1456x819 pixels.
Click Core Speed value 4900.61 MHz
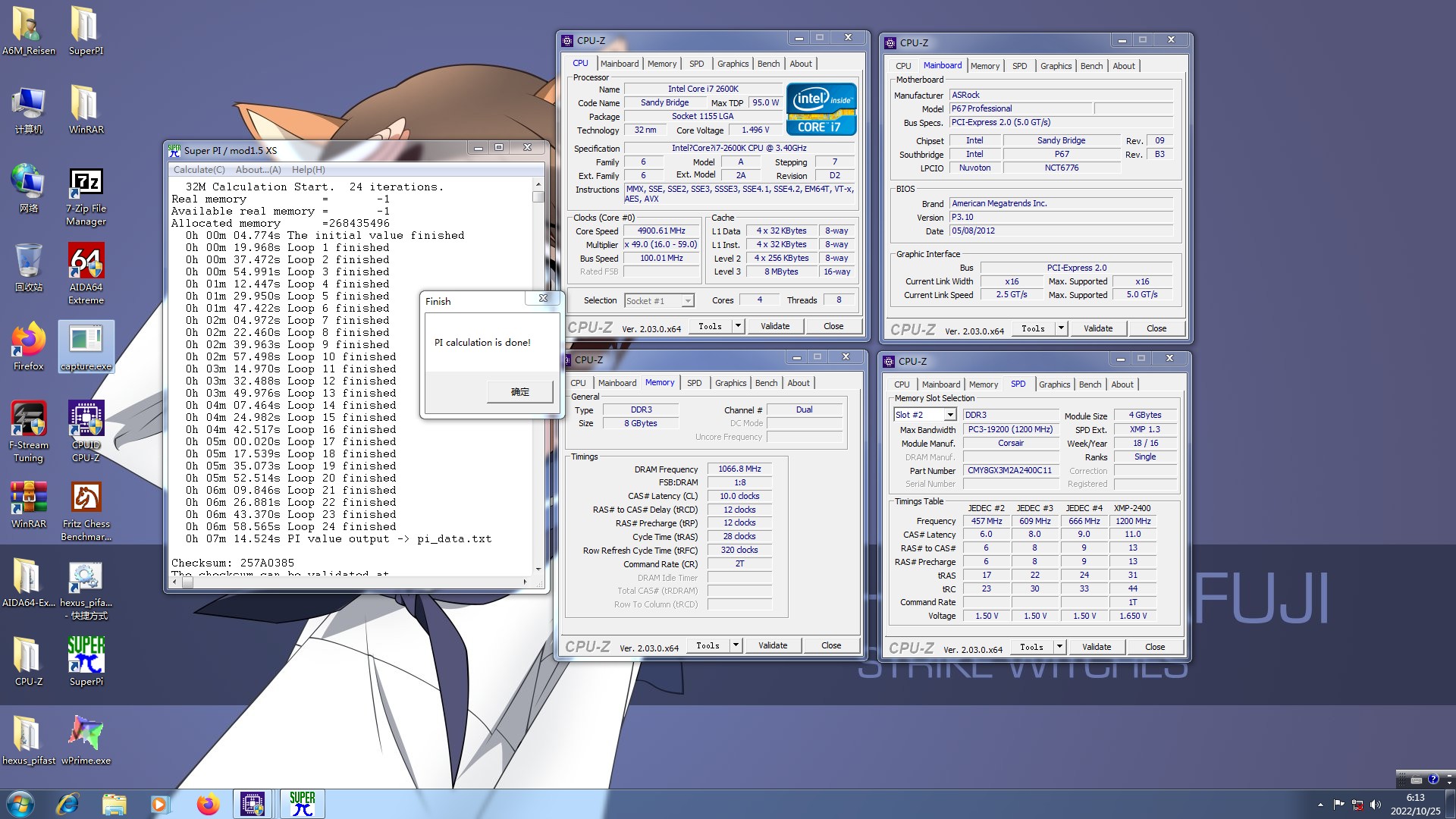tap(661, 231)
